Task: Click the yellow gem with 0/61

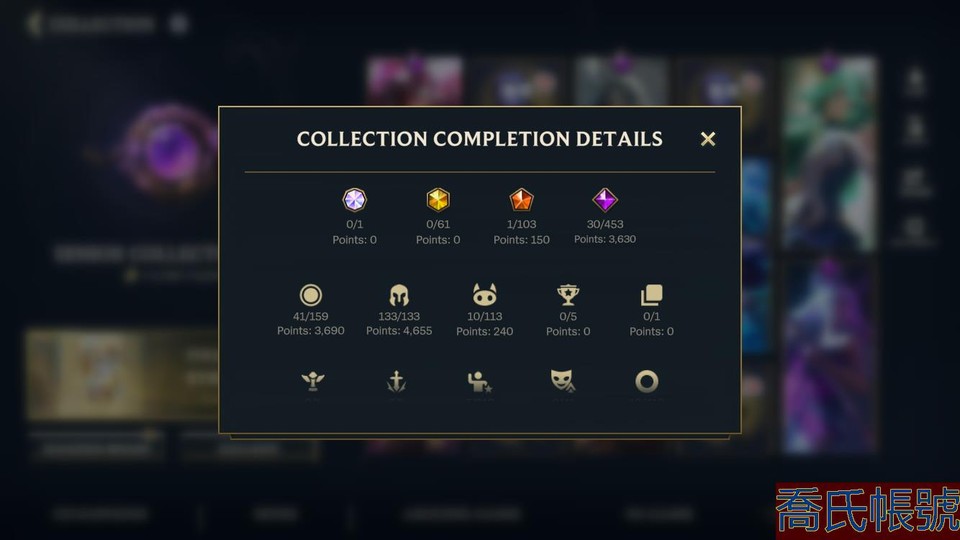Action: 438,200
